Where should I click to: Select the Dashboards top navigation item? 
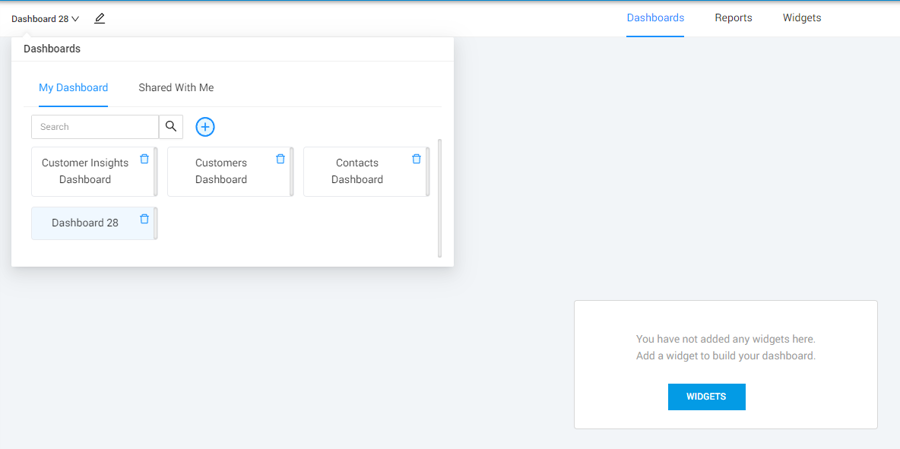pos(655,18)
